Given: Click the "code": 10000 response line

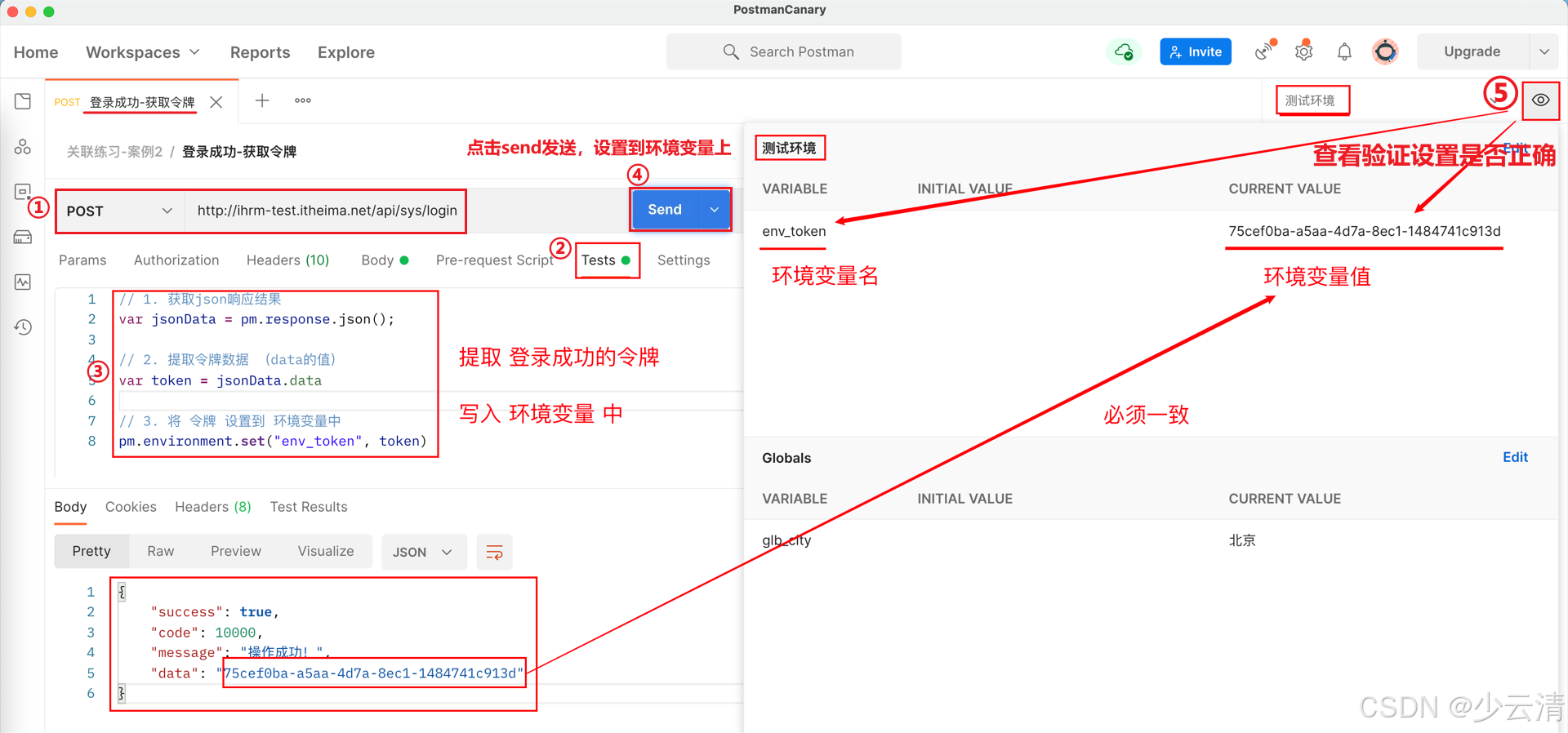Looking at the screenshot, I should tap(207, 633).
